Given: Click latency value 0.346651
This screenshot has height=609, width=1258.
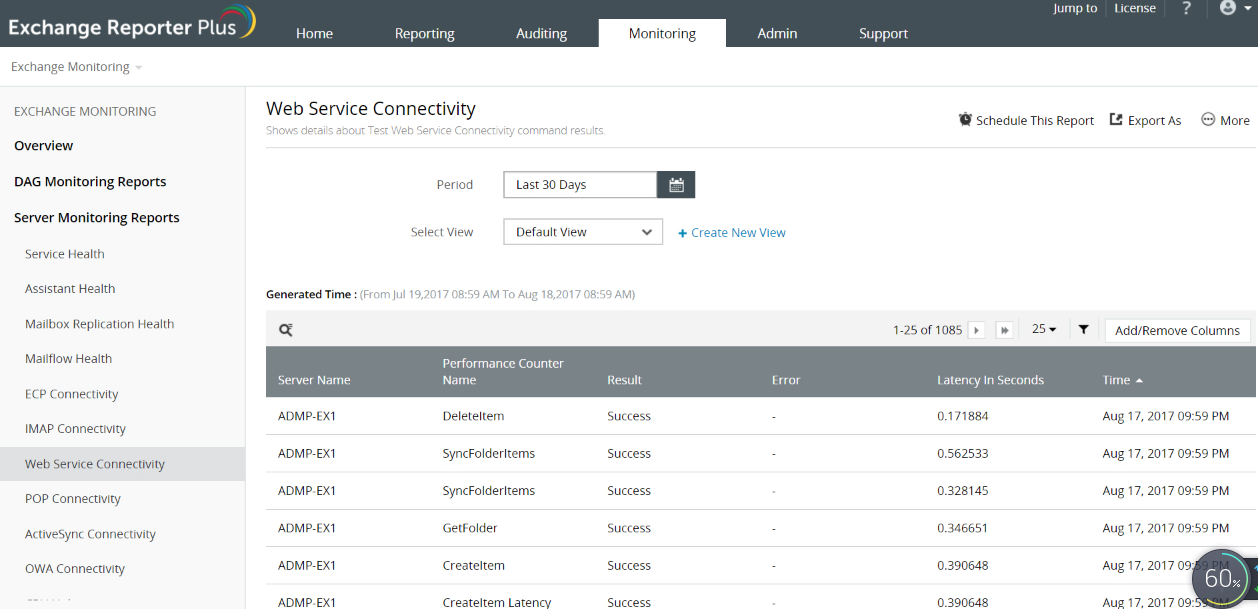Looking at the screenshot, I should [963, 528].
